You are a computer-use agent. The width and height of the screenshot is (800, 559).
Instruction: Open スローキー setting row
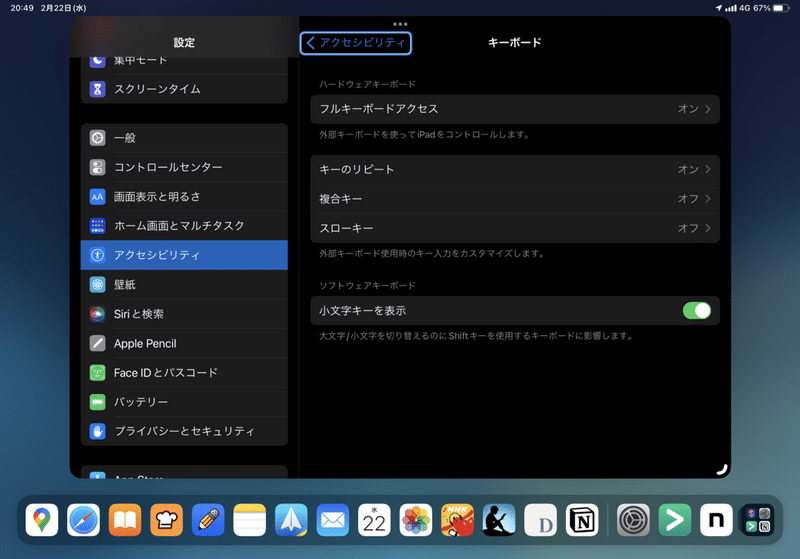[x=515, y=228]
